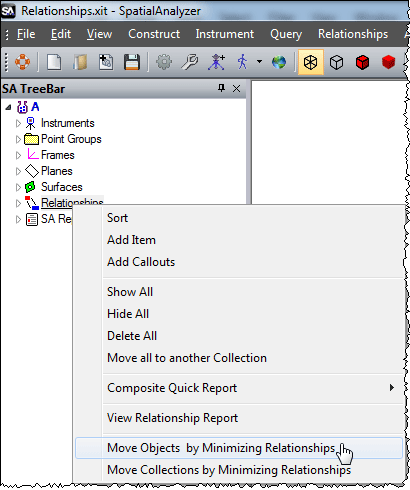
Task: Open the help lifesaver icon in toolbar
Action: tap(22, 62)
